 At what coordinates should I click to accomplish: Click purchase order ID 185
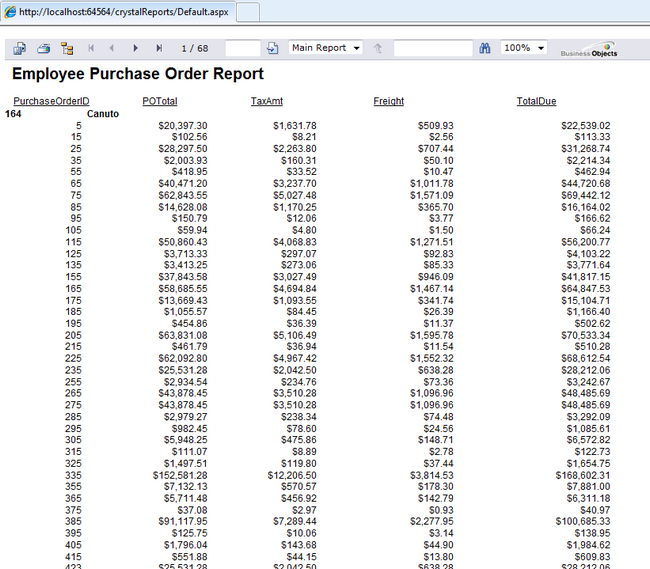(73, 312)
